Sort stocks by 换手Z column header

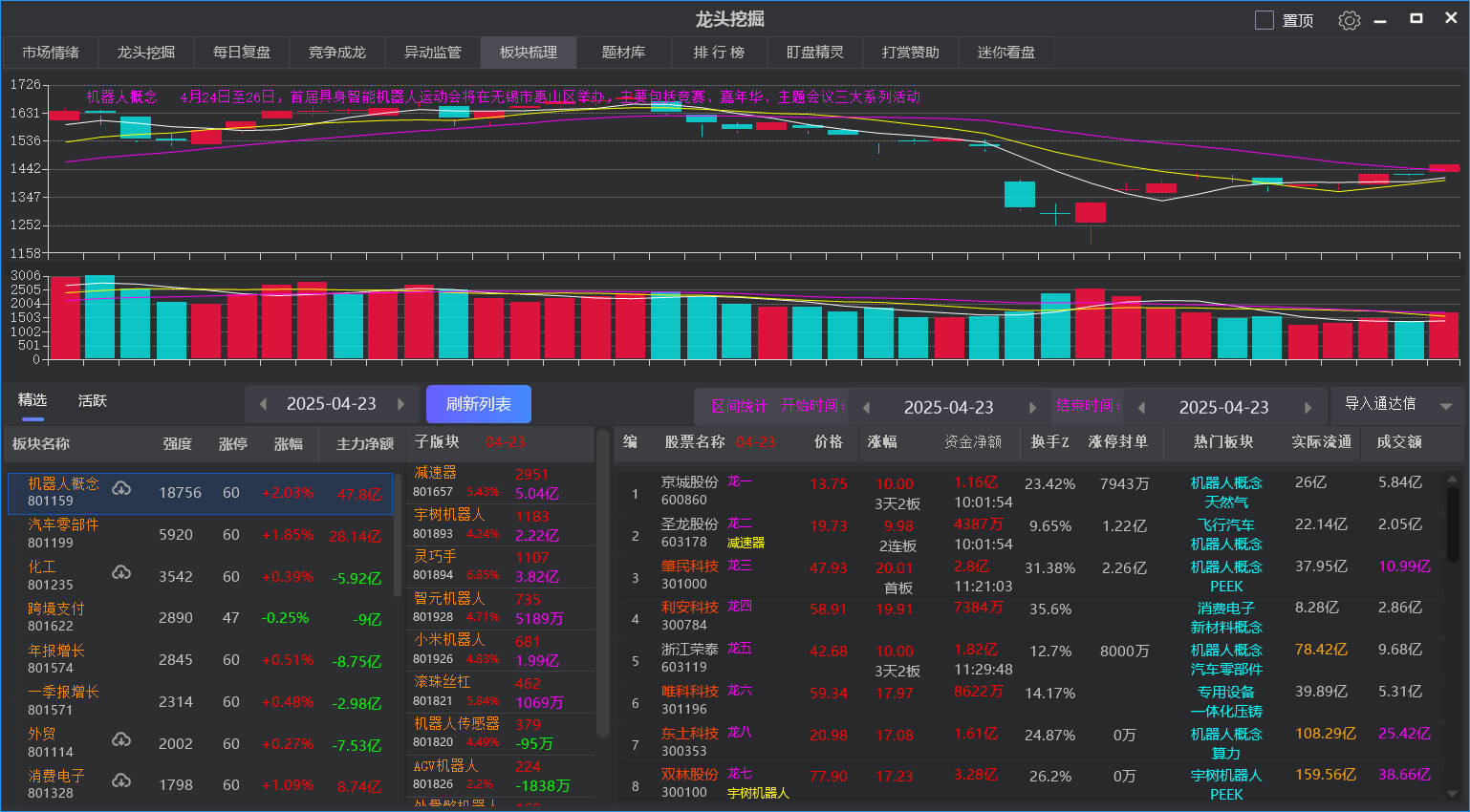[x=1049, y=441]
